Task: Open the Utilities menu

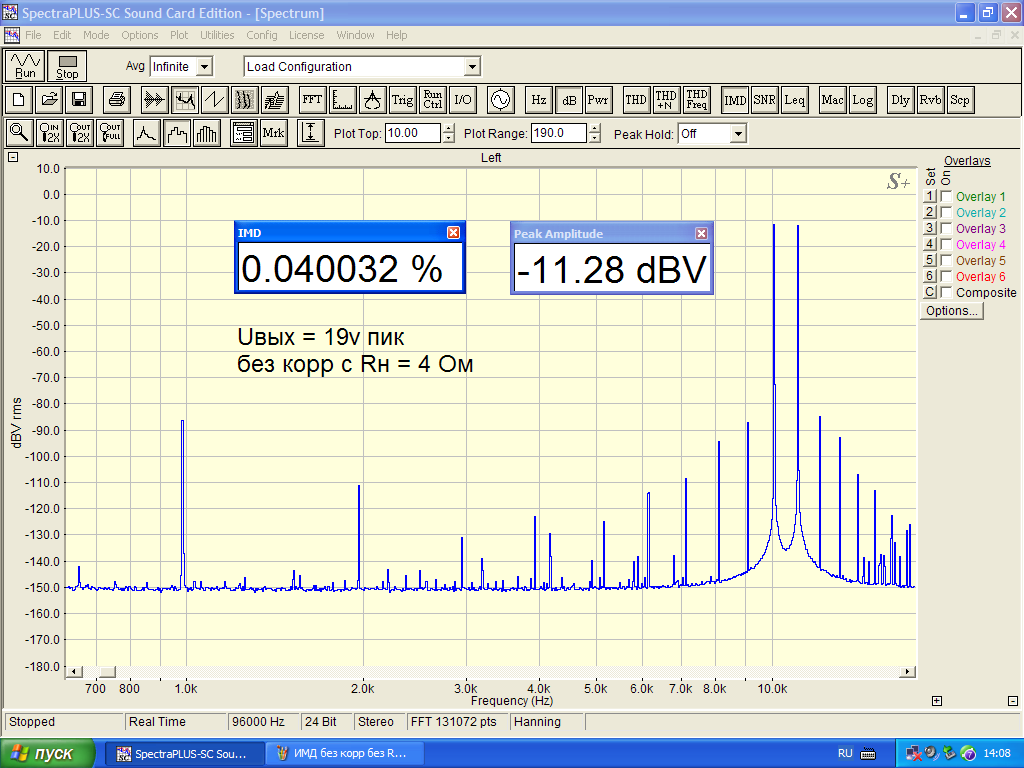Action: tap(217, 35)
